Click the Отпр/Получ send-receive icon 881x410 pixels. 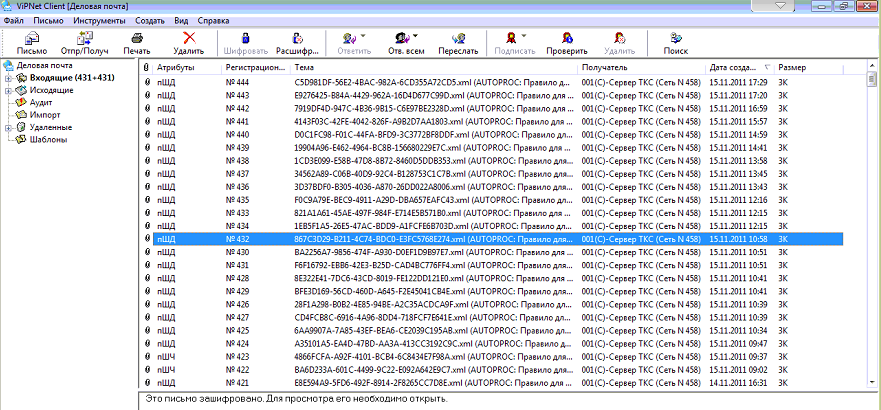pyautogui.click(x=85, y=39)
